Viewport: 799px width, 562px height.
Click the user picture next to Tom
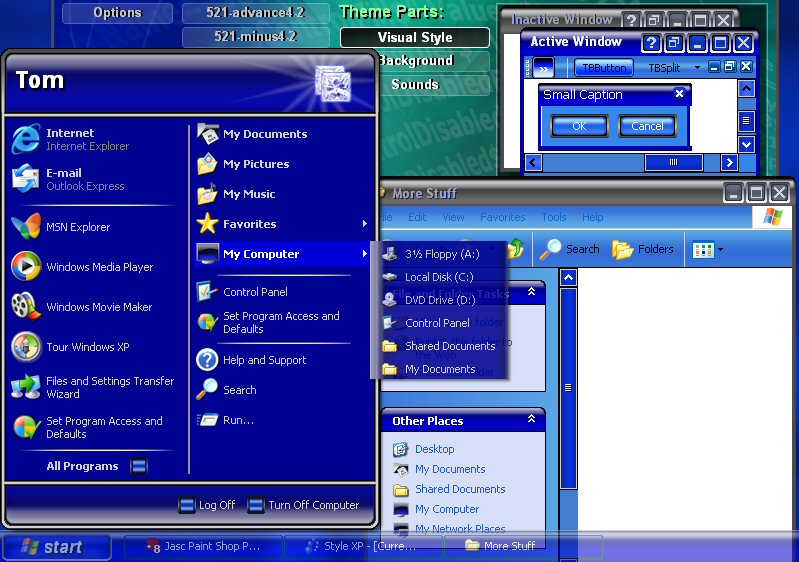(x=333, y=84)
